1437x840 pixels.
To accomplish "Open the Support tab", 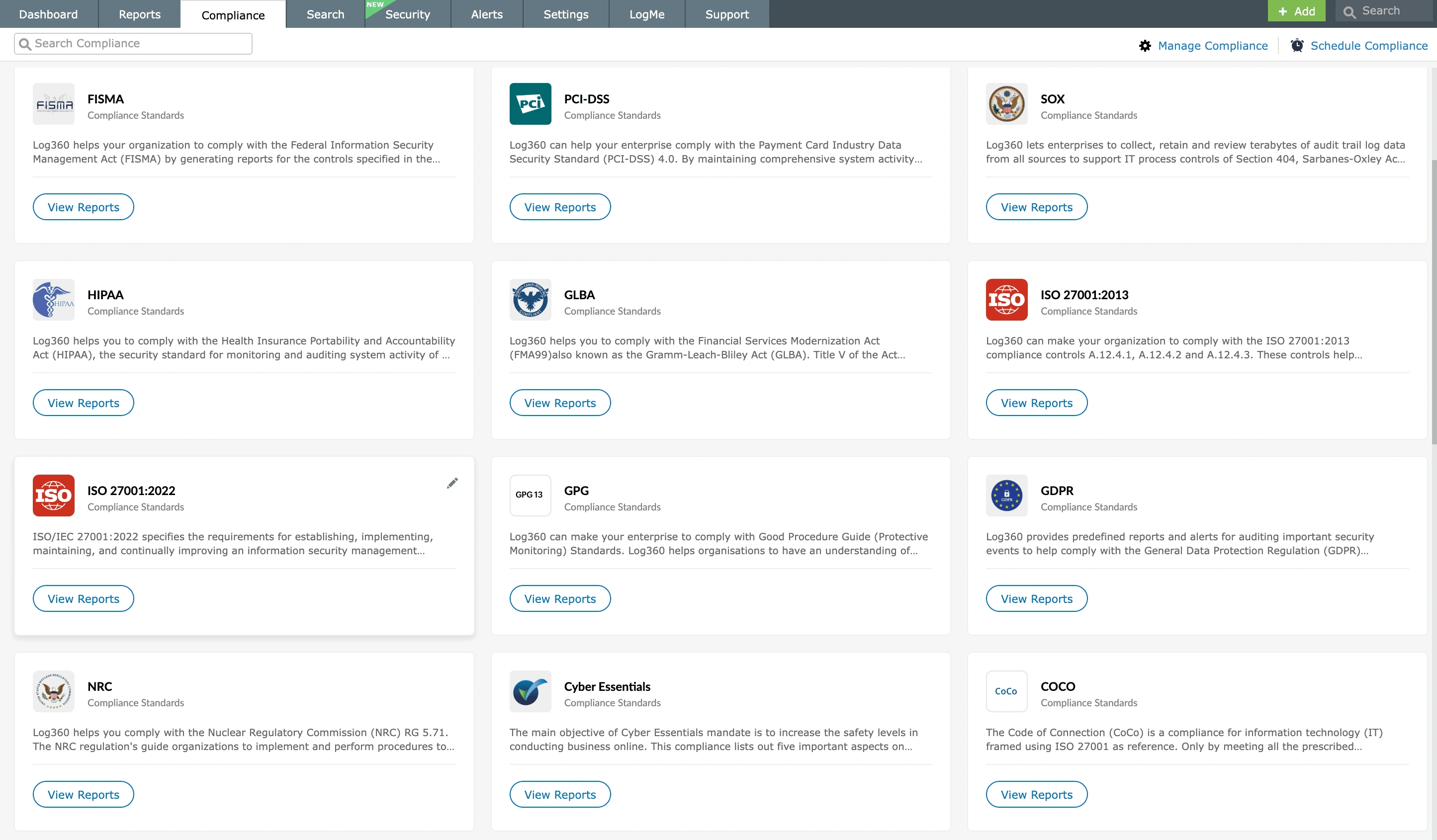I will pyautogui.click(x=727, y=14).
